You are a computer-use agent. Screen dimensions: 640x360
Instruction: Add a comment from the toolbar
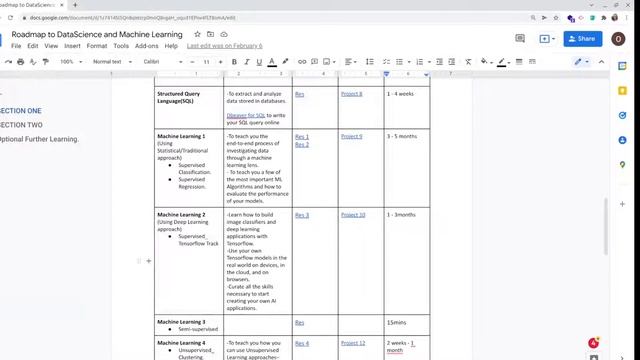pos(314,62)
